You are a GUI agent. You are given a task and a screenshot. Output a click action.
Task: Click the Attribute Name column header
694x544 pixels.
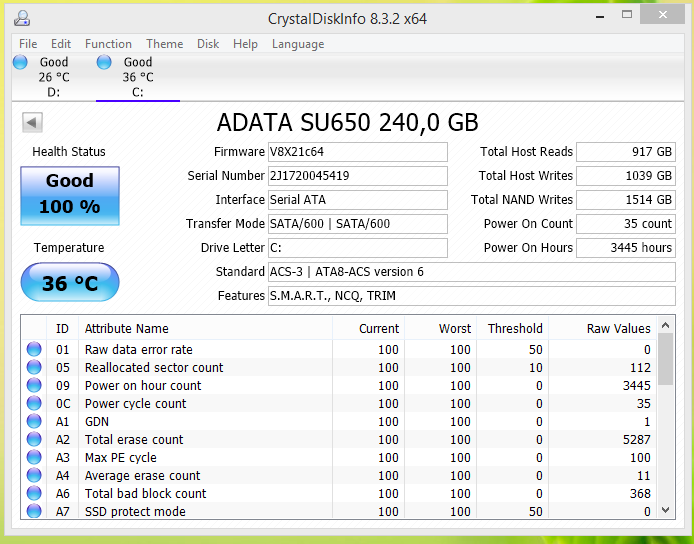[205, 328]
